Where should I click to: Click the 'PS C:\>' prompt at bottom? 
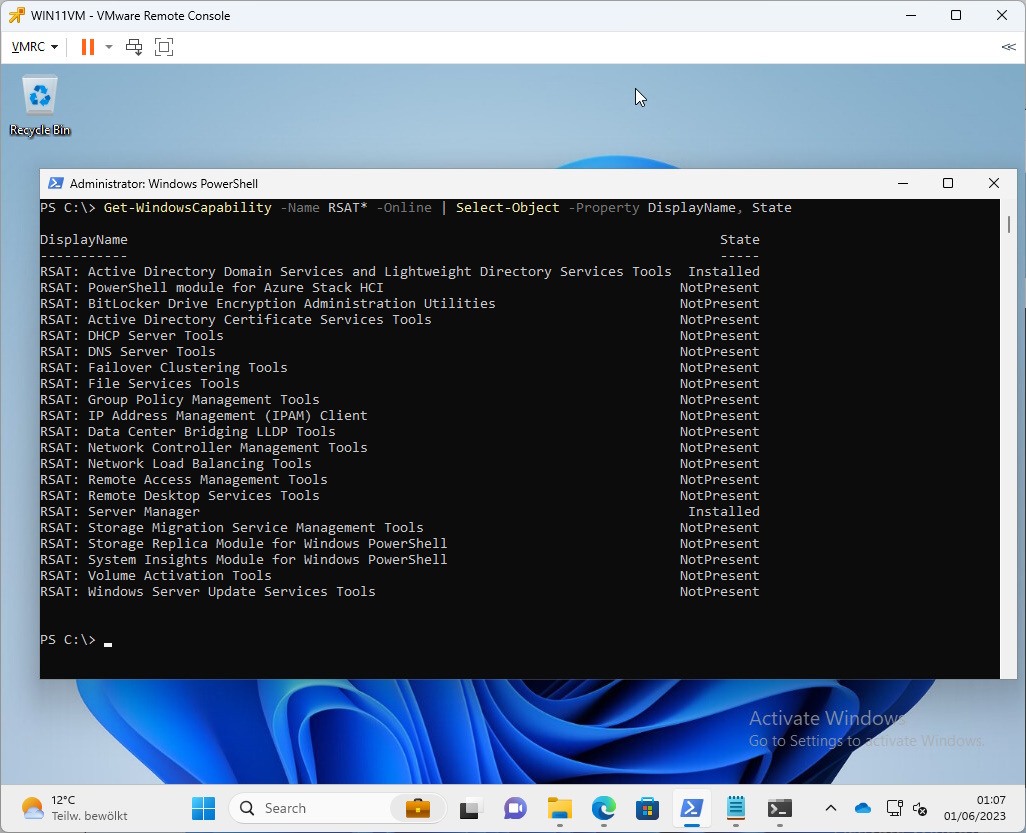pyautogui.click(x=68, y=639)
